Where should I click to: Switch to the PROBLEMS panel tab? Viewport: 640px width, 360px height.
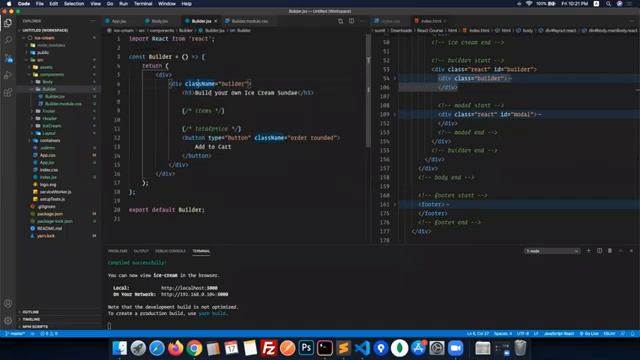coord(118,251)
